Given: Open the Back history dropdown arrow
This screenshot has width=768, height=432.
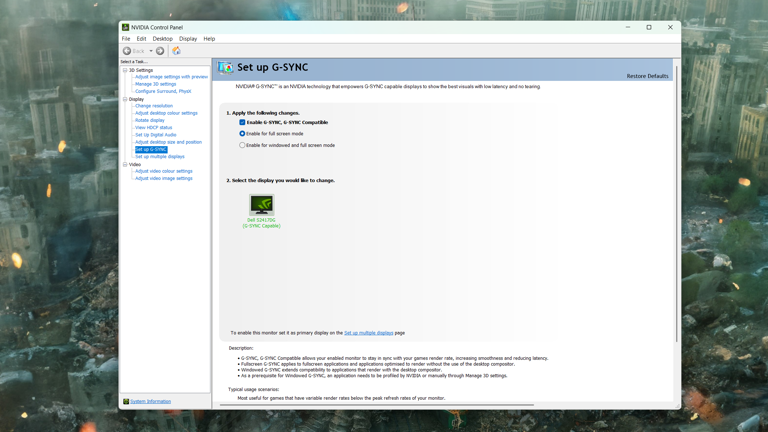Looking at the screenshot, I should (151, 51).
